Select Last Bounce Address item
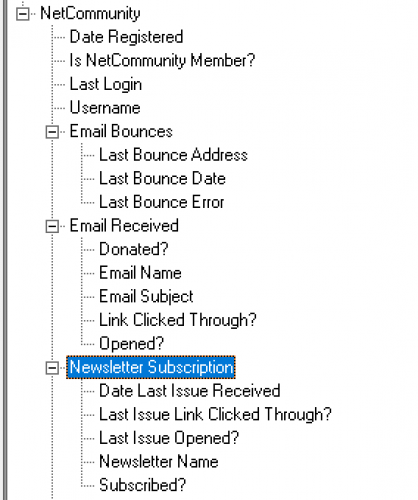 tap(173, 155)
